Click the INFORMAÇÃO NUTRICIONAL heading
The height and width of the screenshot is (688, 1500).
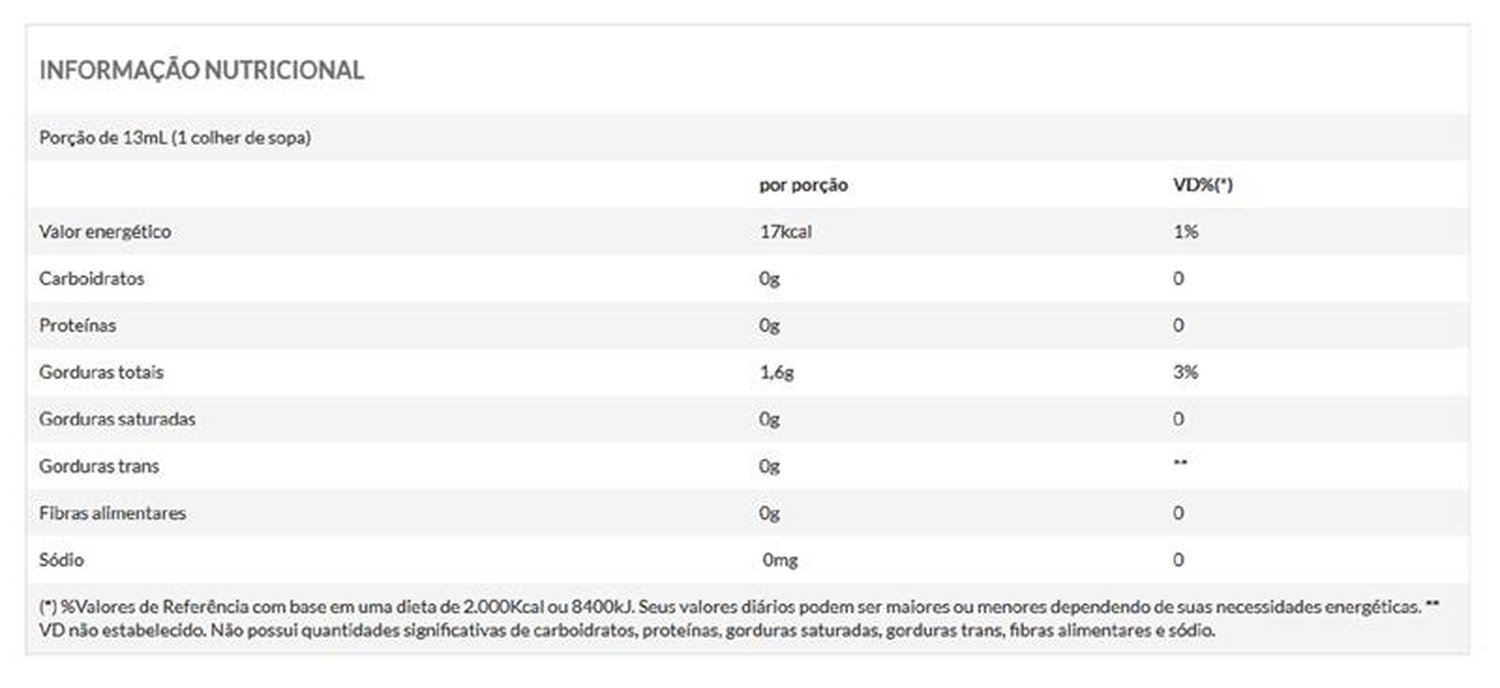coord(201,70)
